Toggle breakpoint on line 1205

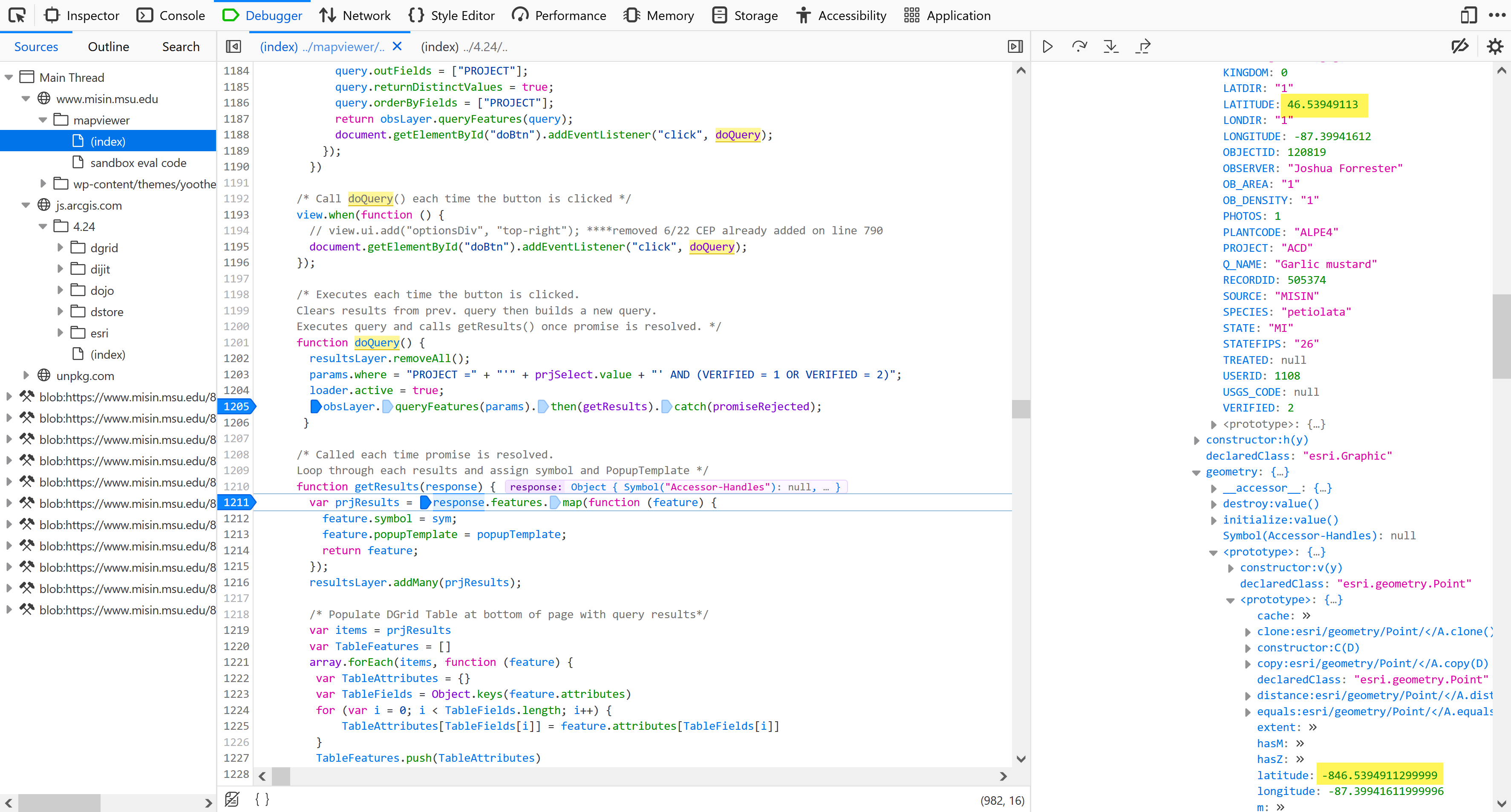(x=236, y=406)
